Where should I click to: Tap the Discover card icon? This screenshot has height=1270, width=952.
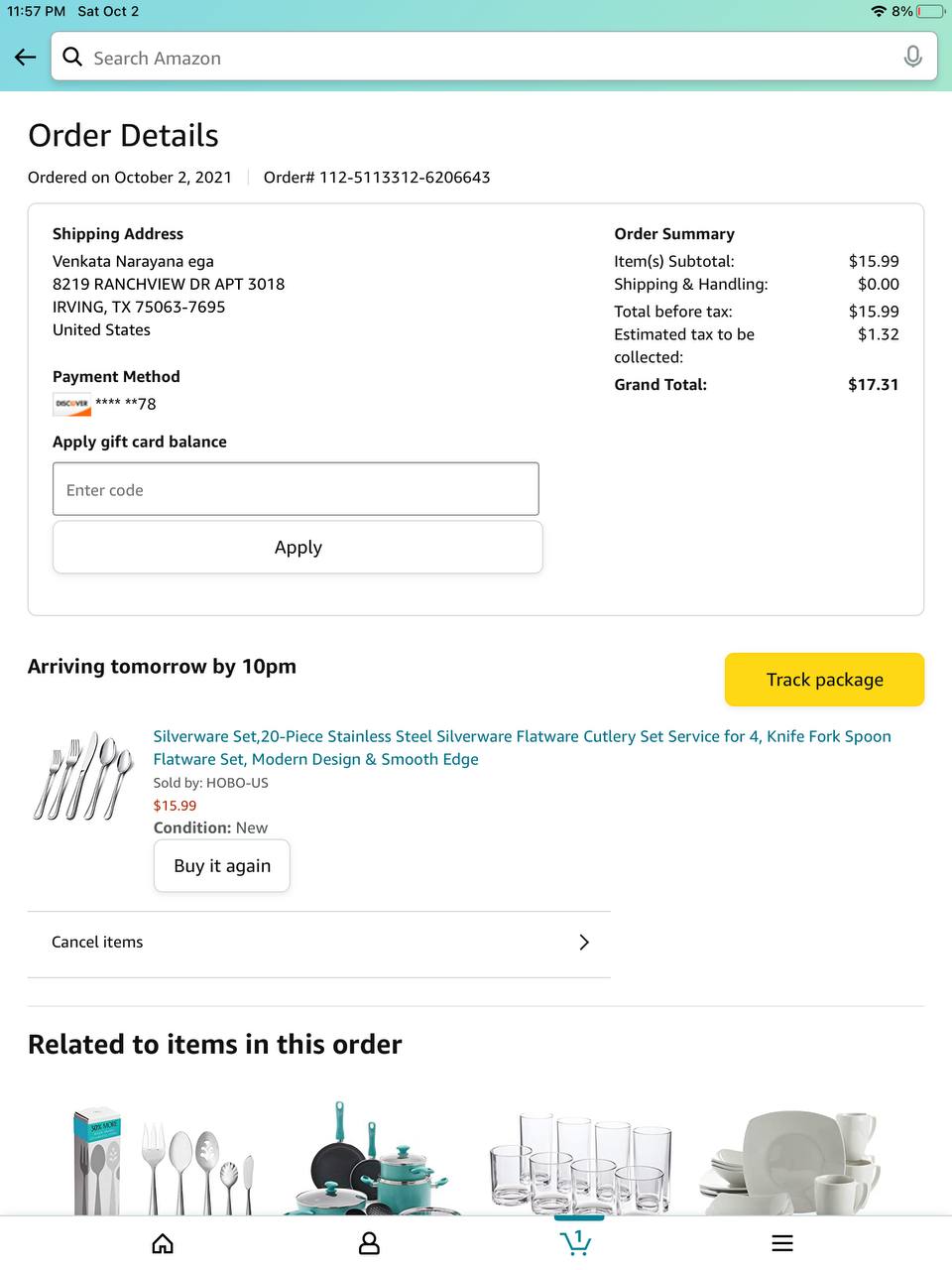(72, 404)
